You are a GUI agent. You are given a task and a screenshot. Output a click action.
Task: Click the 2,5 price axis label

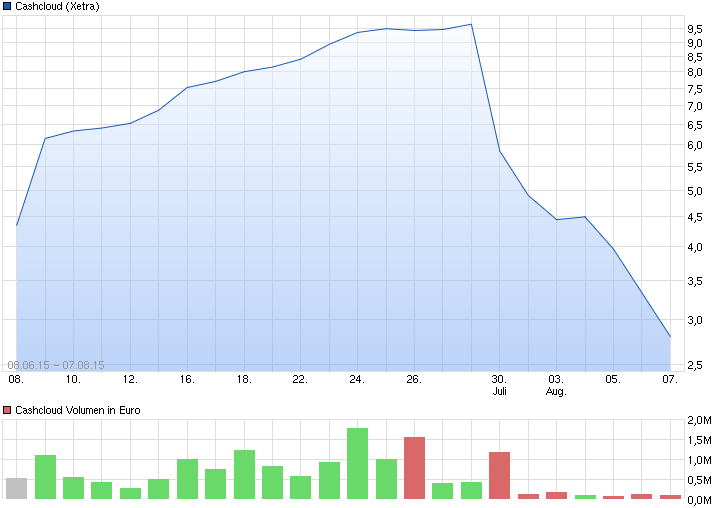click(694, 365)
